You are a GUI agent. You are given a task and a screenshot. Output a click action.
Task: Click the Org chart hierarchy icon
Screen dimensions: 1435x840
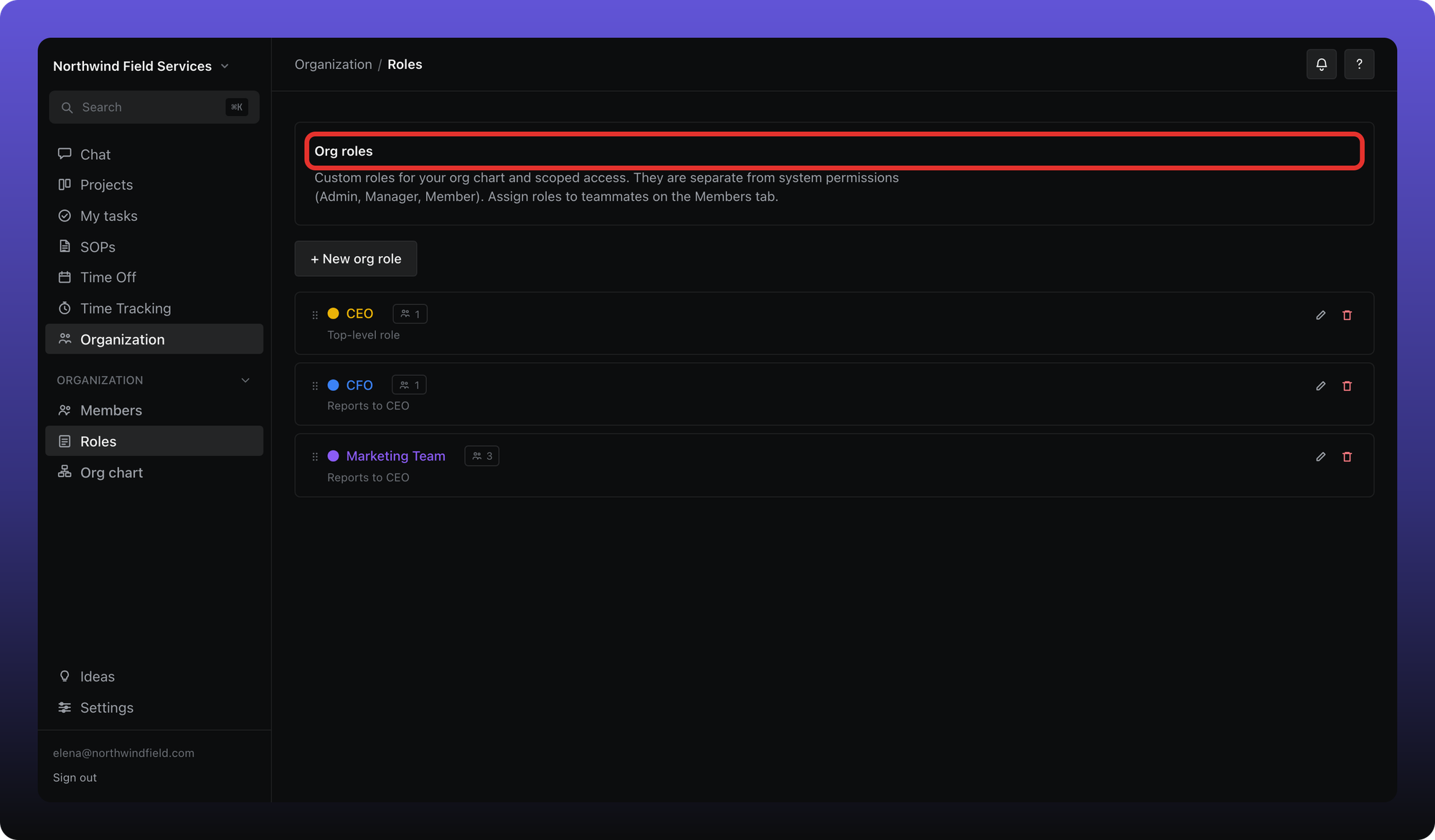tap(65, 472)
